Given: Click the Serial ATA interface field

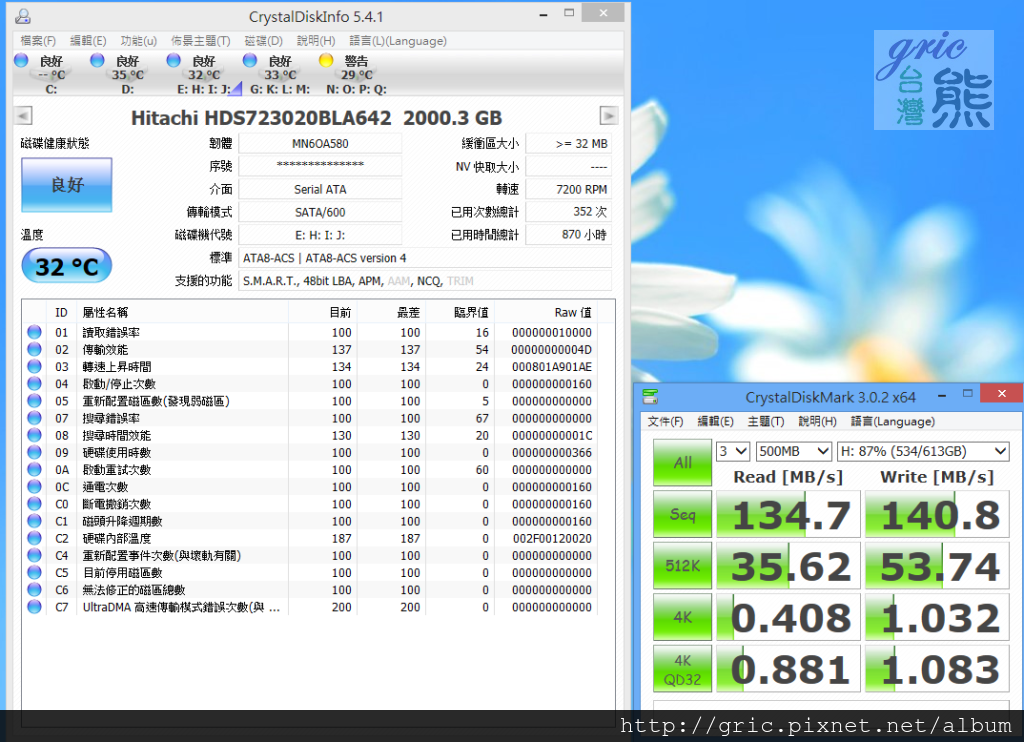Looking at the screenshot, I should pyautogui.click(x=320, y=189).
